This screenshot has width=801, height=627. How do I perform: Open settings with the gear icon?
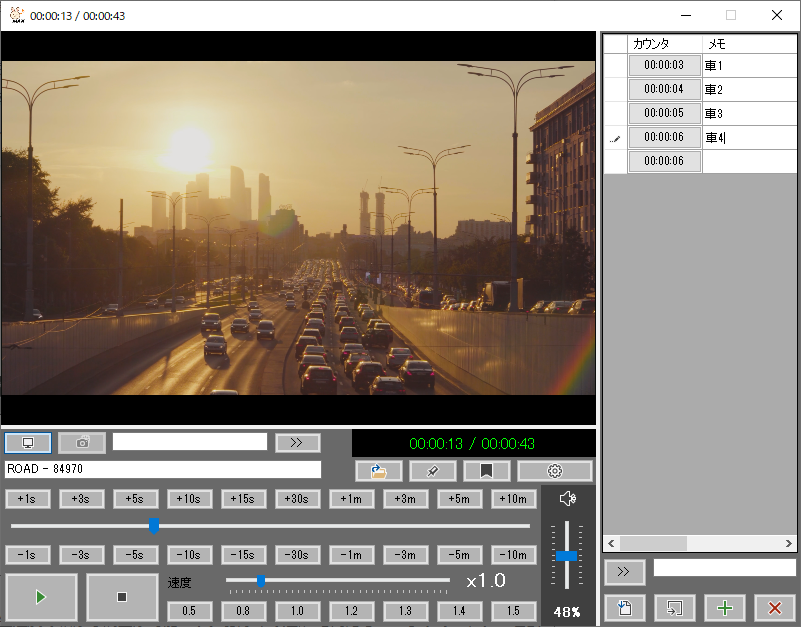[x=555, y=471]
